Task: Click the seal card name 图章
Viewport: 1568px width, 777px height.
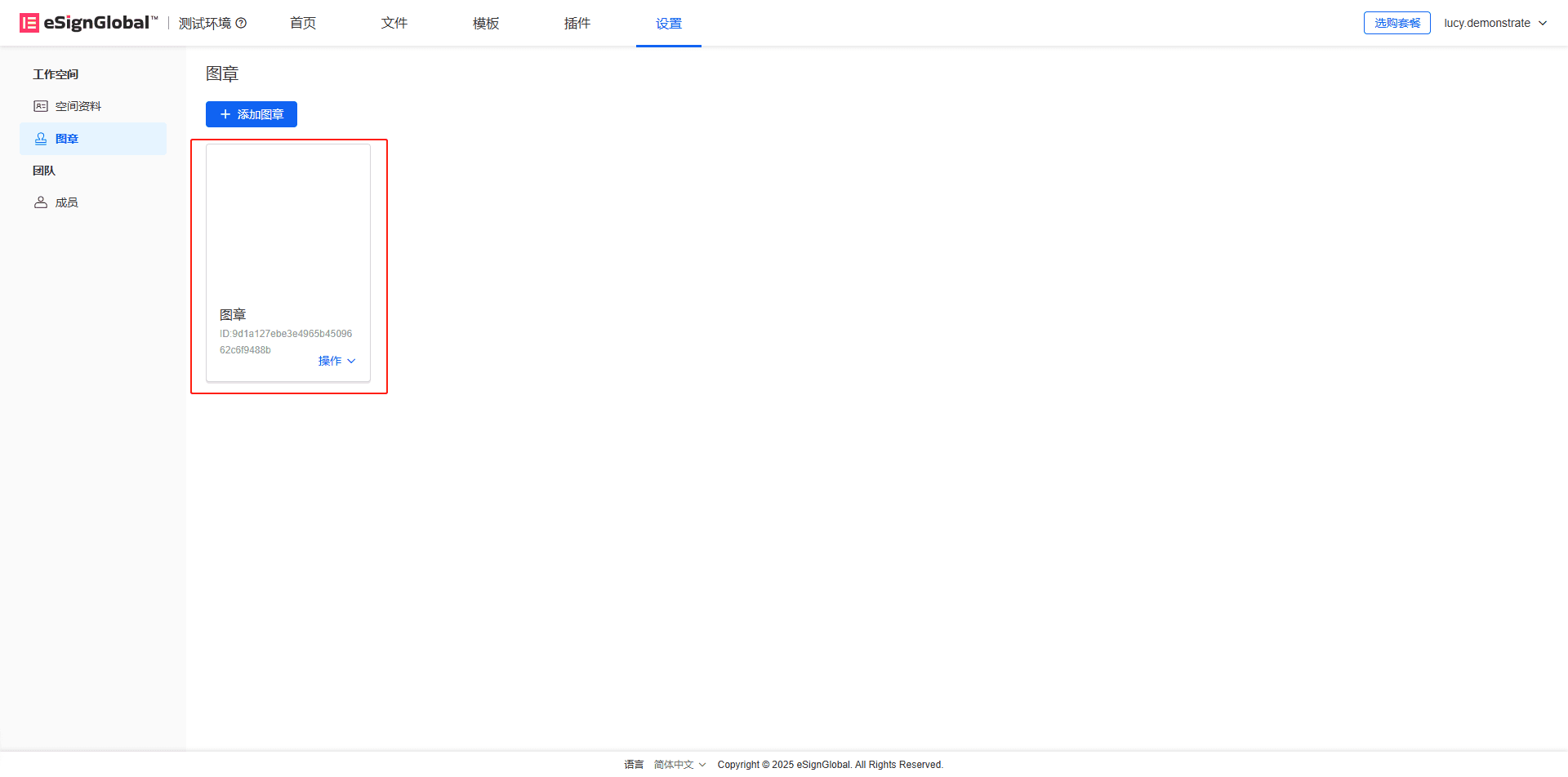Action: click(233, 314)
